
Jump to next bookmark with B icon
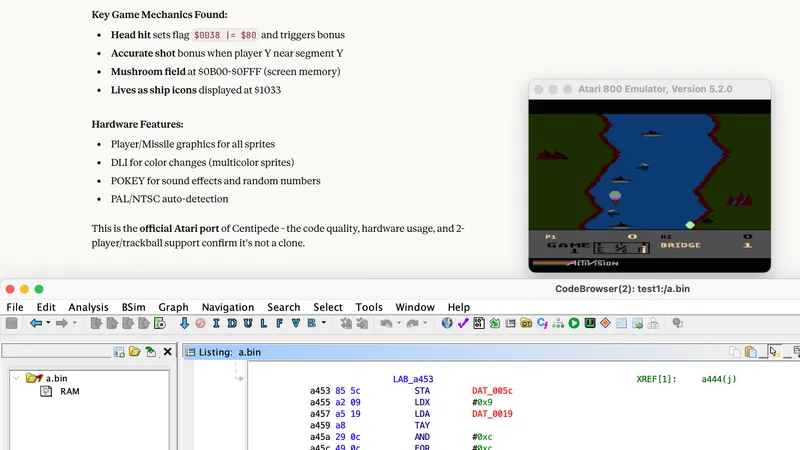[311, 323]
